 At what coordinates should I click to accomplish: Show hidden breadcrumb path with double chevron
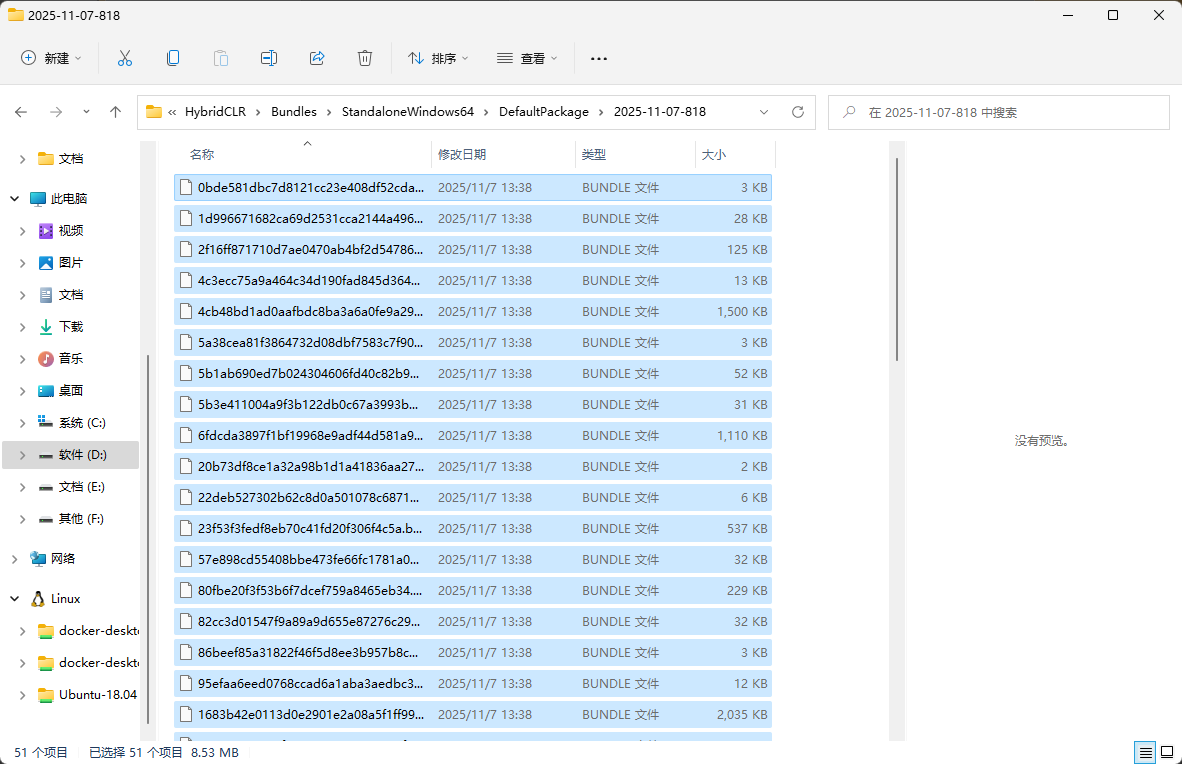click(x=172, y=112)
